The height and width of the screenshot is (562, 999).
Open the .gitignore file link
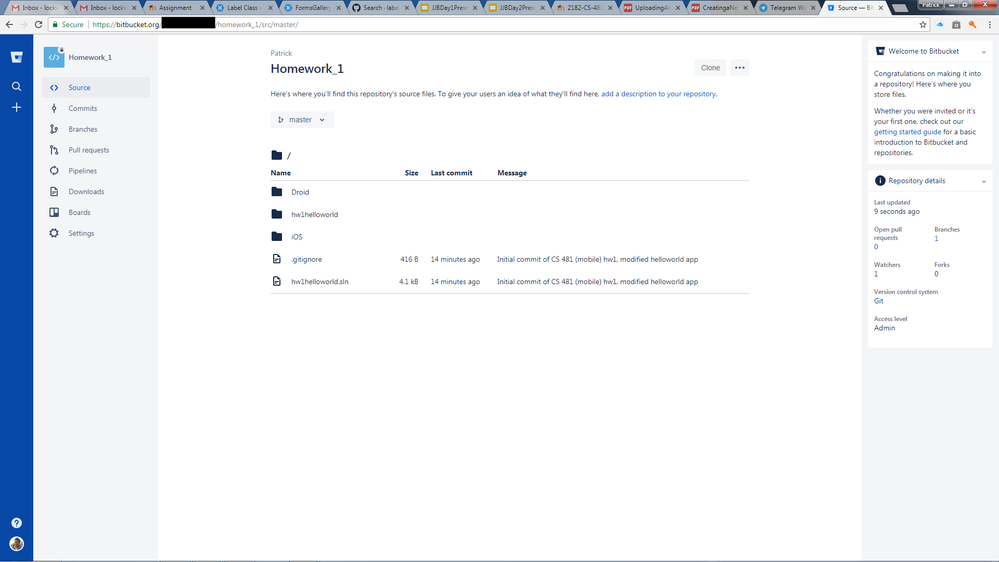tap(306, 259)
